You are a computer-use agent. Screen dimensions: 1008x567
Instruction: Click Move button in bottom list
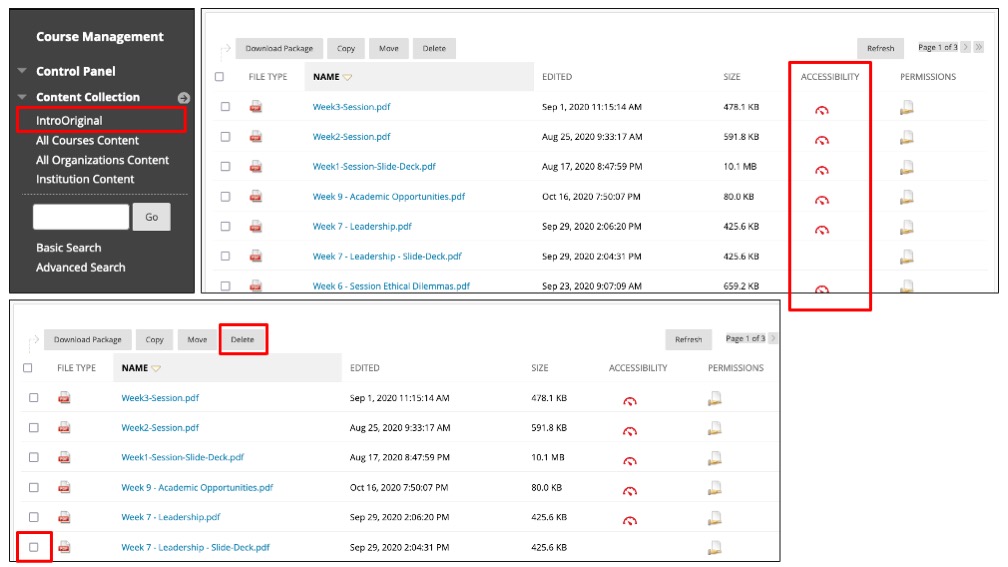point(197,339)
